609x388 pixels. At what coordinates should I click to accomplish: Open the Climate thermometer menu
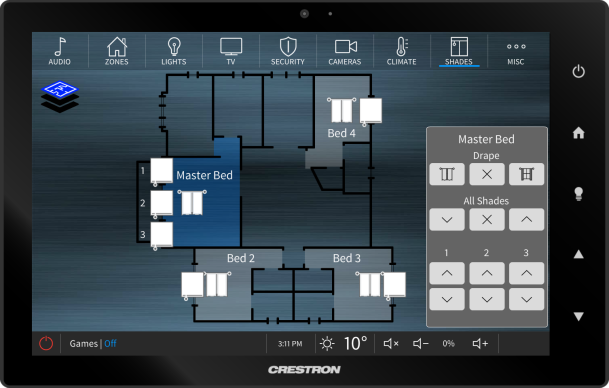[x=402, y=51]
